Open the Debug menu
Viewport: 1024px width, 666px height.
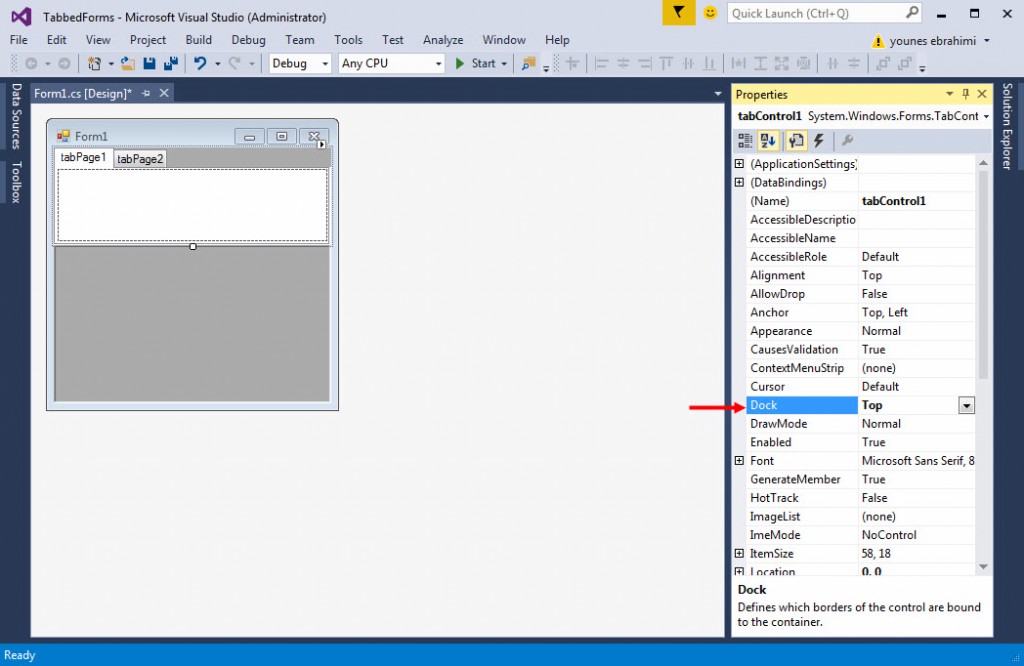[248, 40]
